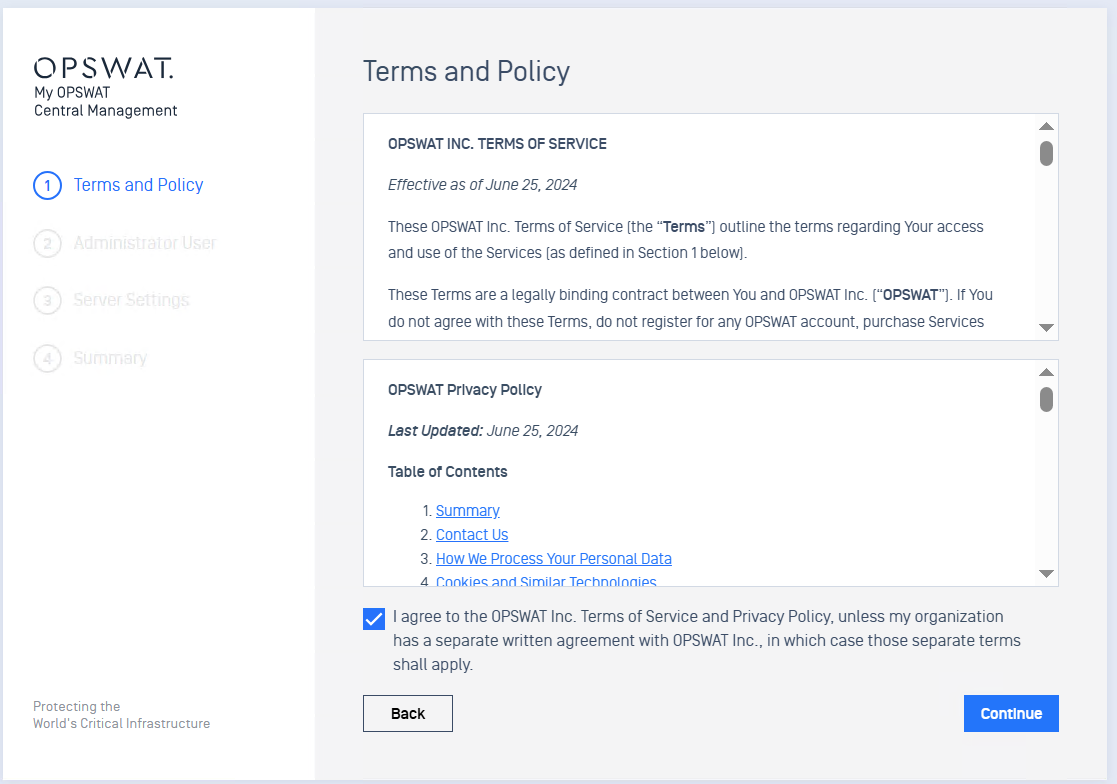The height and width of the screenshot is (784, 1117).
Task: Select step 1 circle icon
Action: click(x=47, y=186)
